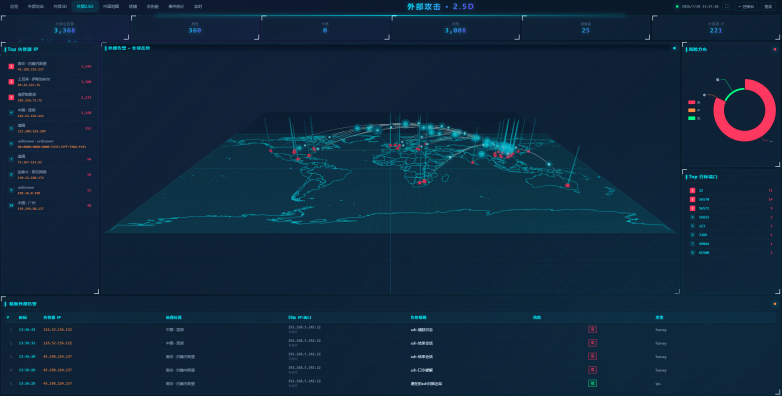Toggle fullscreen with the expand icon in header
This screenshot has width=782, height=396.
click(x=726, y=6)
